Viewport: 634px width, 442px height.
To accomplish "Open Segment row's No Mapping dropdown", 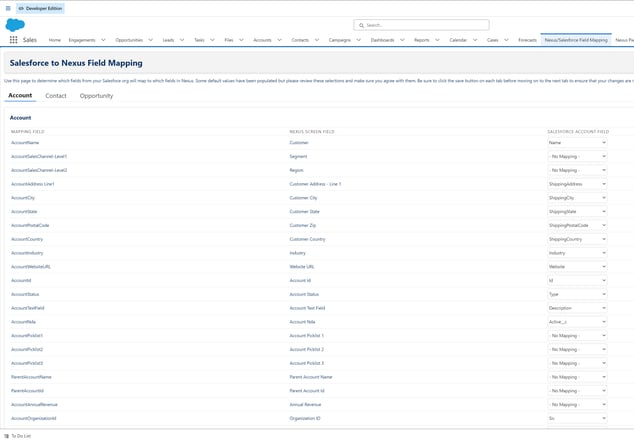I will (577, 156).
